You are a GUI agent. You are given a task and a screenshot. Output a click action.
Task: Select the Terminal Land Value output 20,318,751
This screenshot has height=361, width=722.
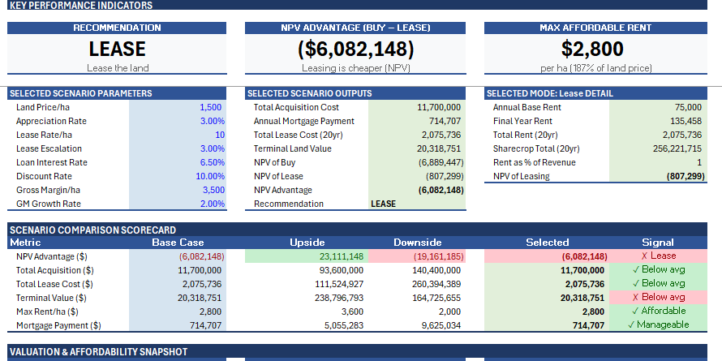[417, 149]
